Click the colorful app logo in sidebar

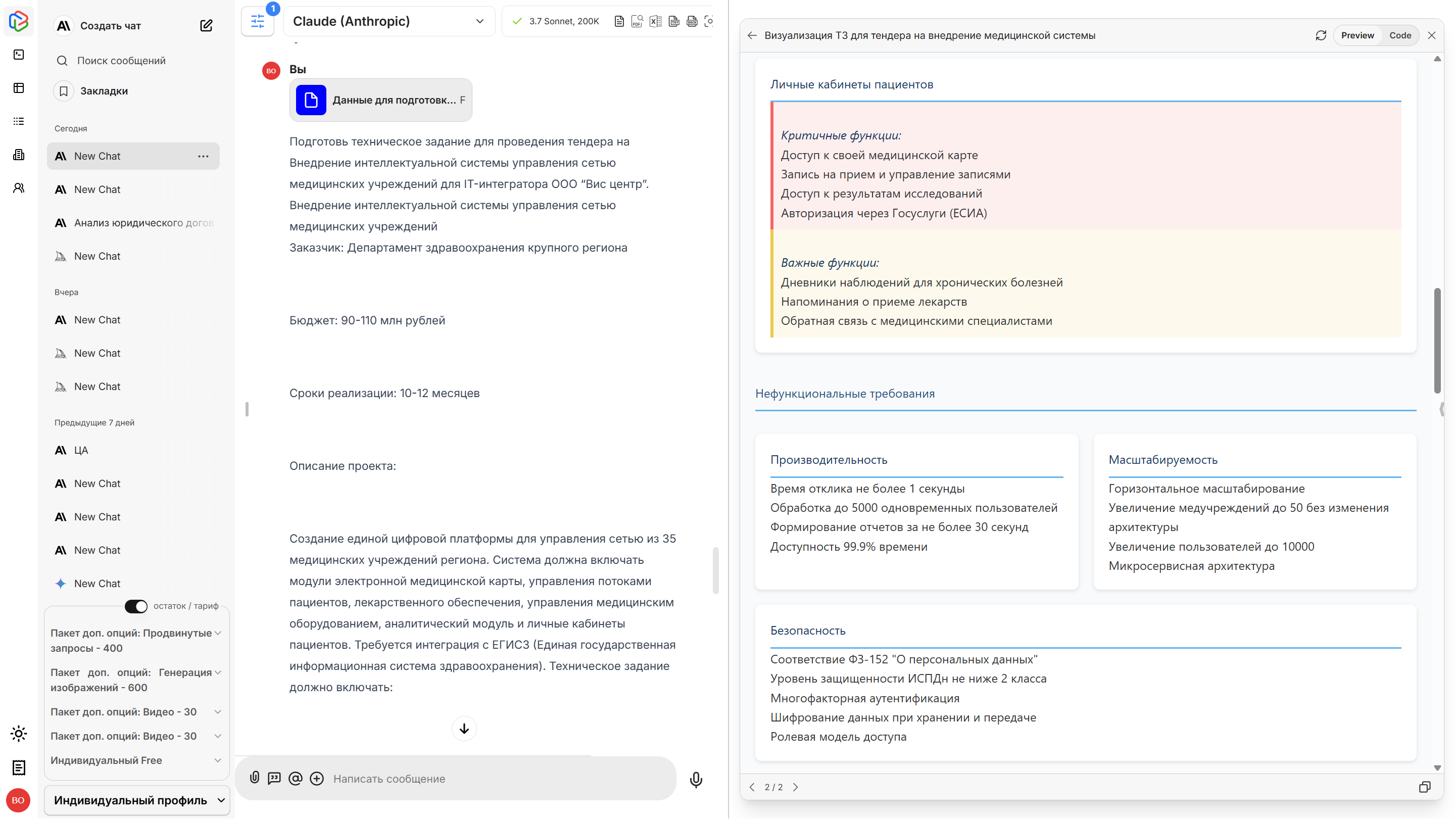pyautogui.click(x=19, y=21)
